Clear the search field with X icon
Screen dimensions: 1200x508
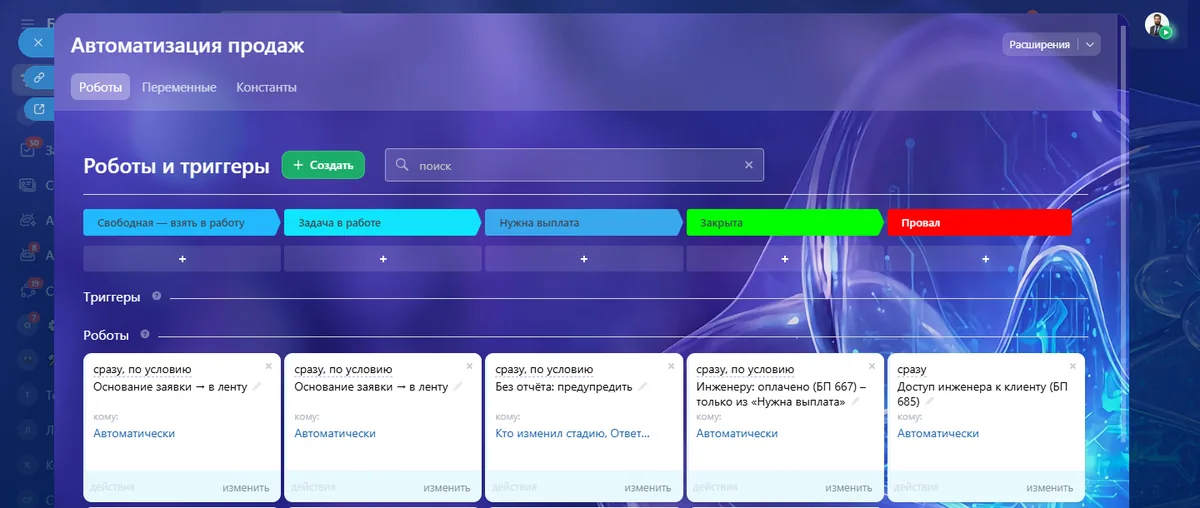point(749,165)
